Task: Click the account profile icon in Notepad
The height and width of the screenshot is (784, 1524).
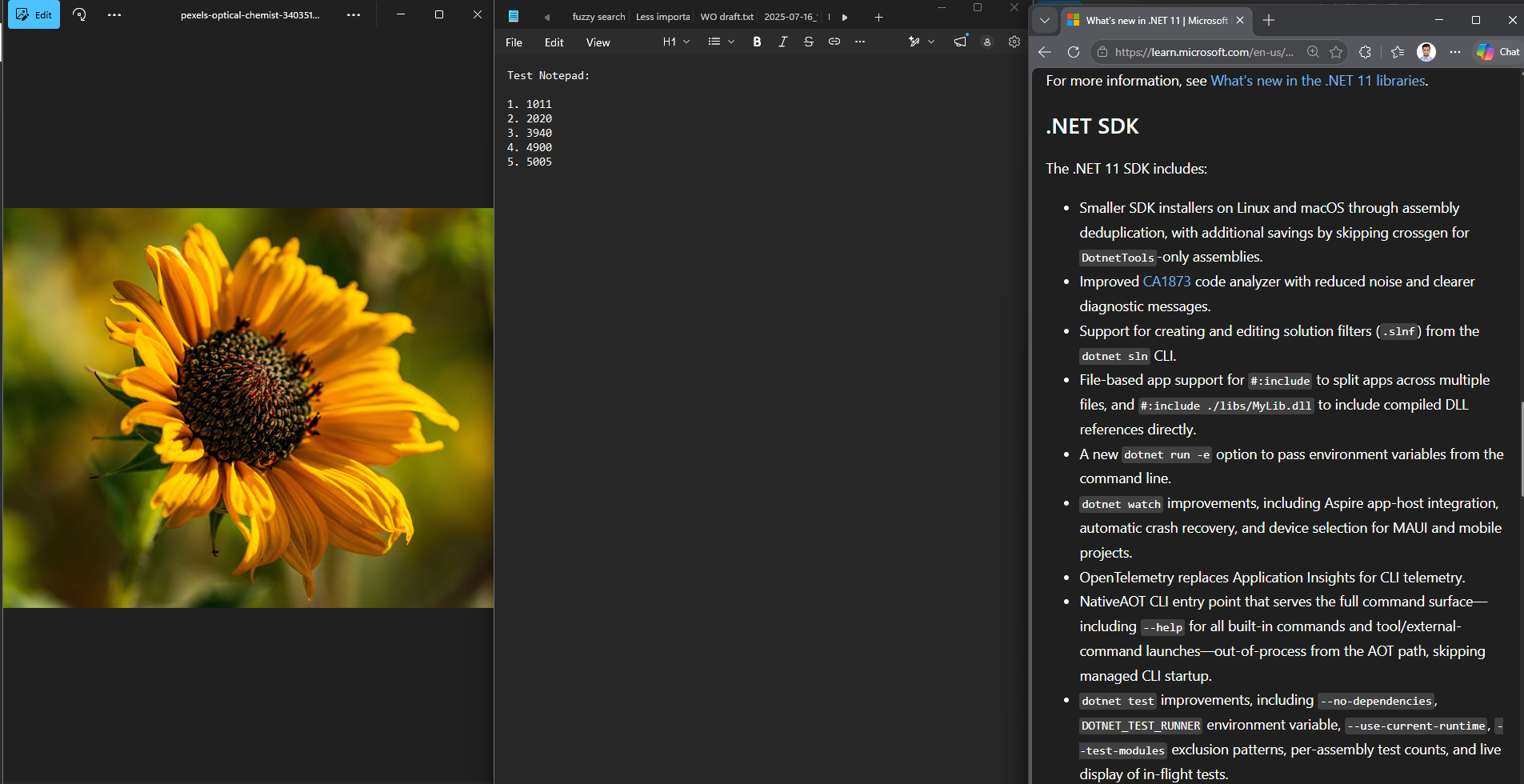Action: pos(987,42)
